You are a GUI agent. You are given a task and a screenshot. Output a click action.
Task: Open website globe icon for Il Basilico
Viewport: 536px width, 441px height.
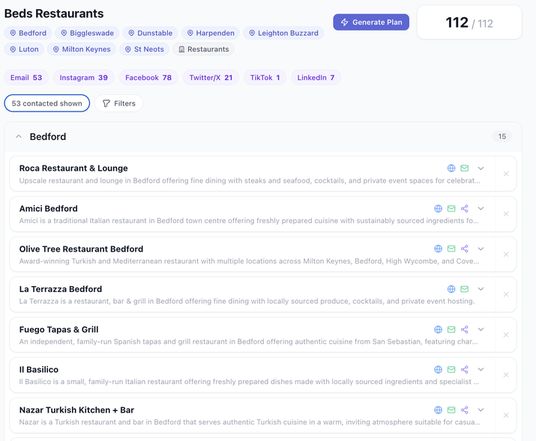pyautogui.click(x=438, y=369)
